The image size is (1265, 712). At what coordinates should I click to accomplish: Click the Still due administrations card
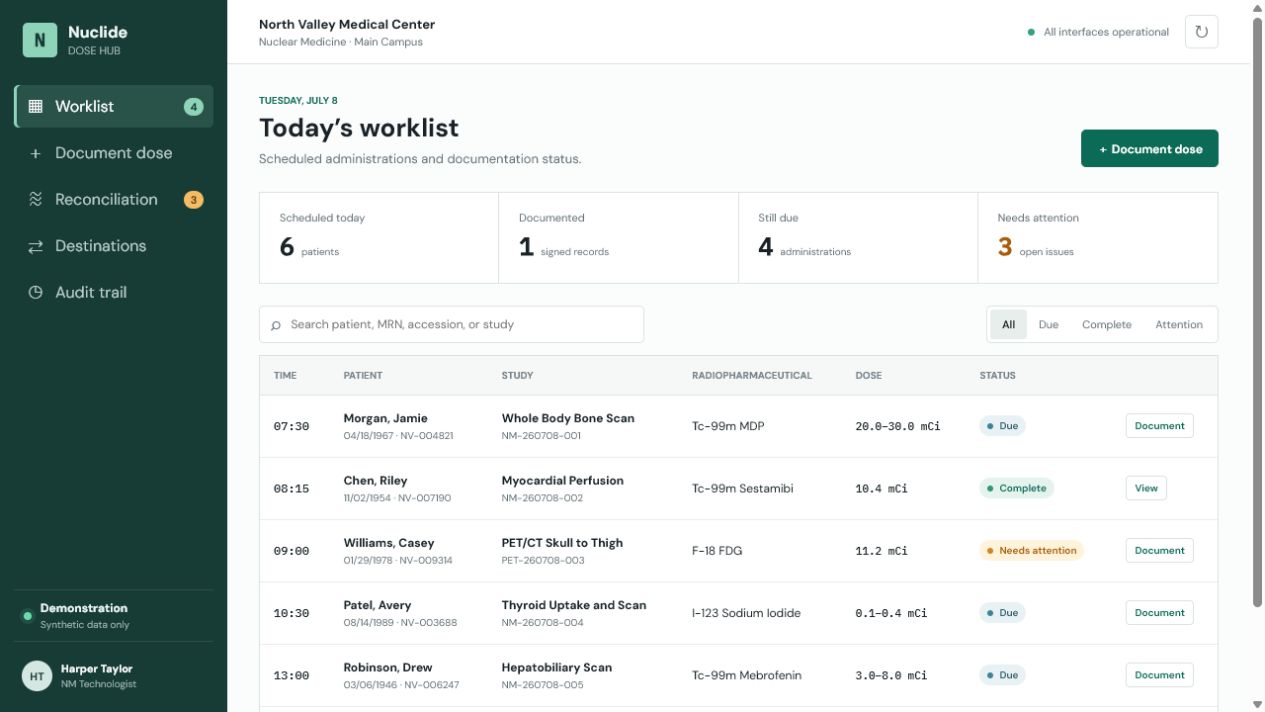858,238
